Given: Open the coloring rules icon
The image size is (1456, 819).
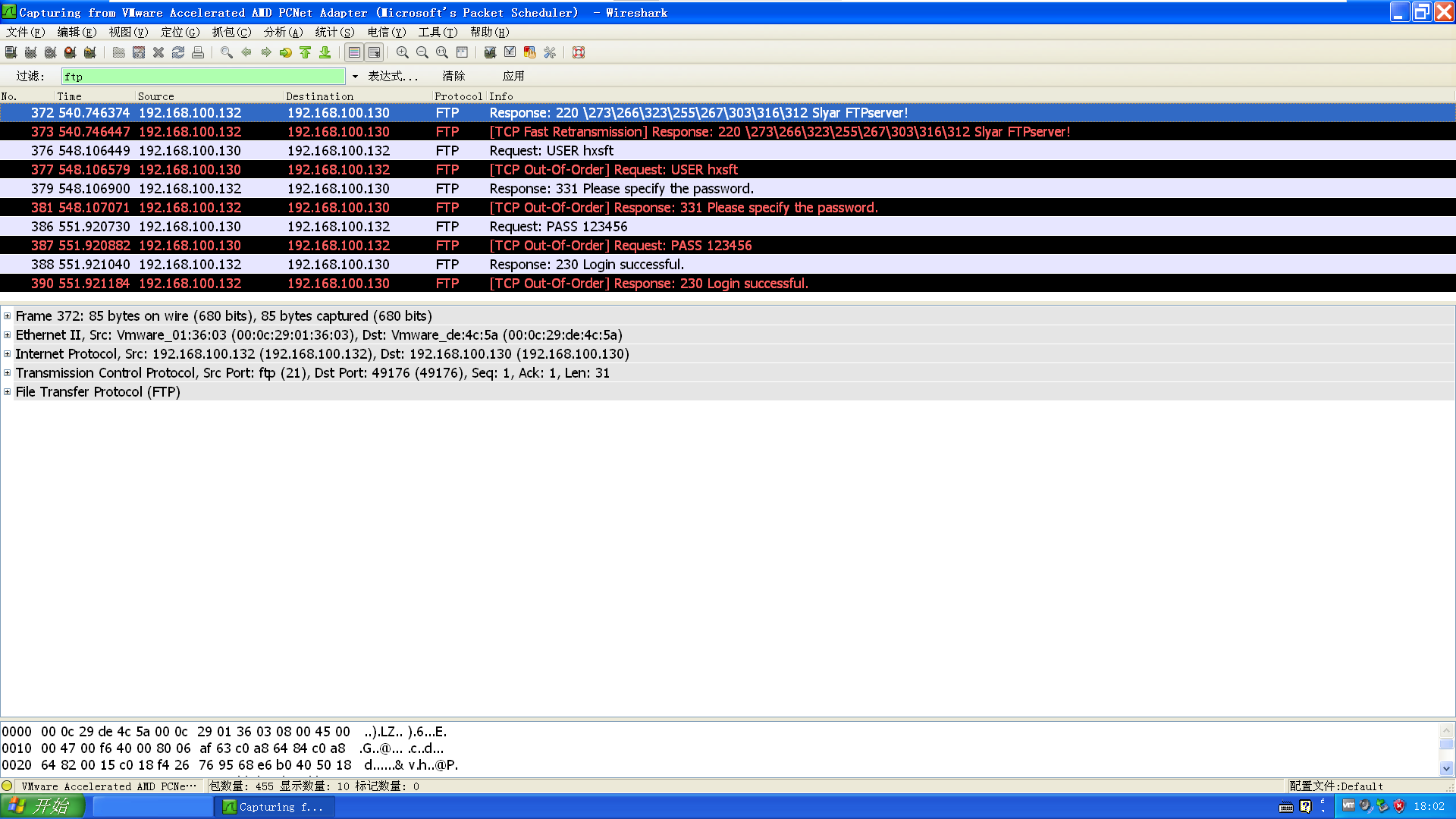Looking at the screenshot, I should click(529, 52).
